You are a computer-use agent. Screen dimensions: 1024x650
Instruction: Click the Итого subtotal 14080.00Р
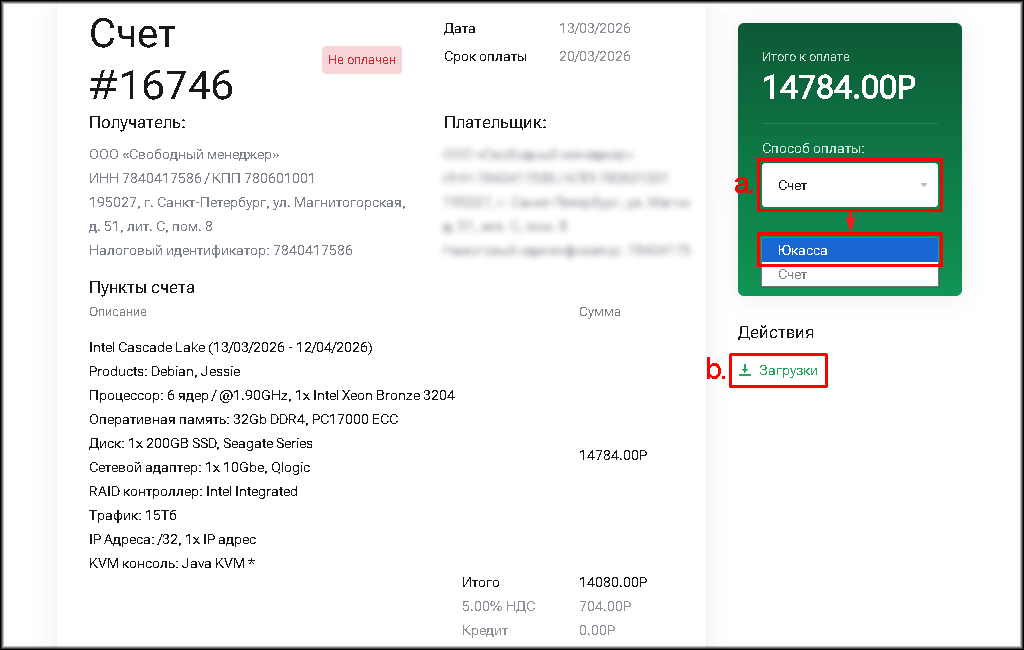coord(612,582)
